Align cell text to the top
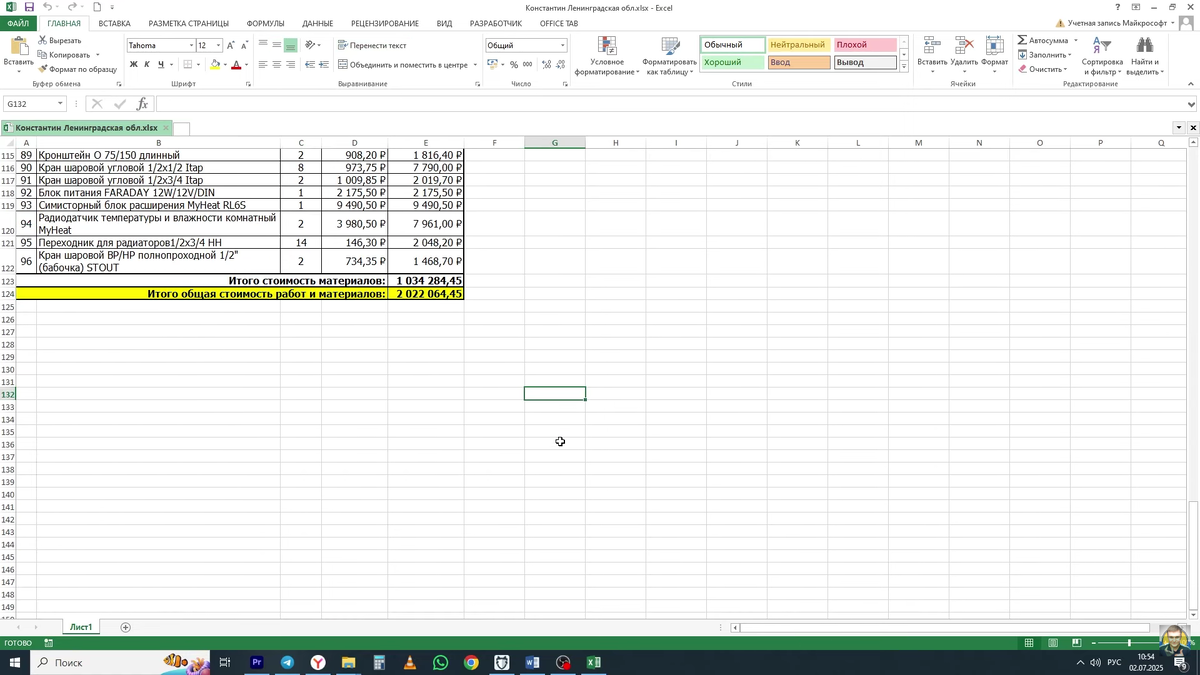This screenshot has width=1200, height=675. tap(263, 45)
